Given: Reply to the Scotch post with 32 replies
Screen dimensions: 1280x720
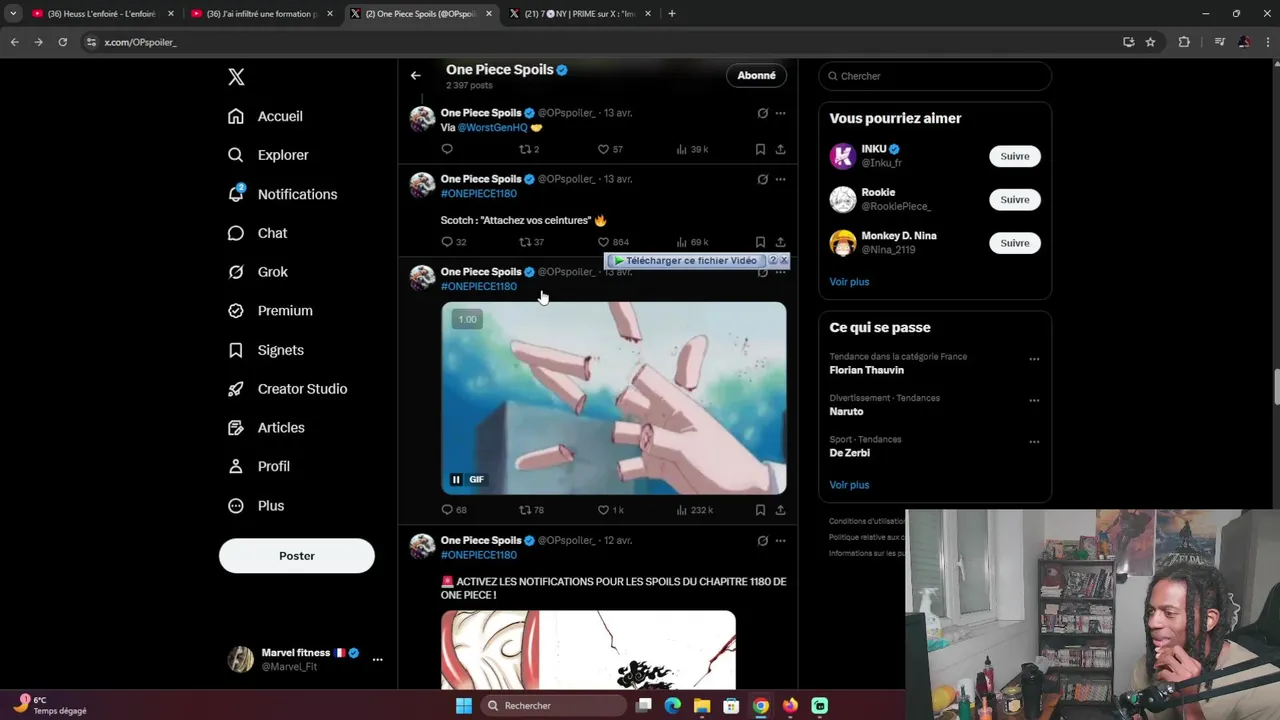Looking at the screenshot, I should pos(453,242).
